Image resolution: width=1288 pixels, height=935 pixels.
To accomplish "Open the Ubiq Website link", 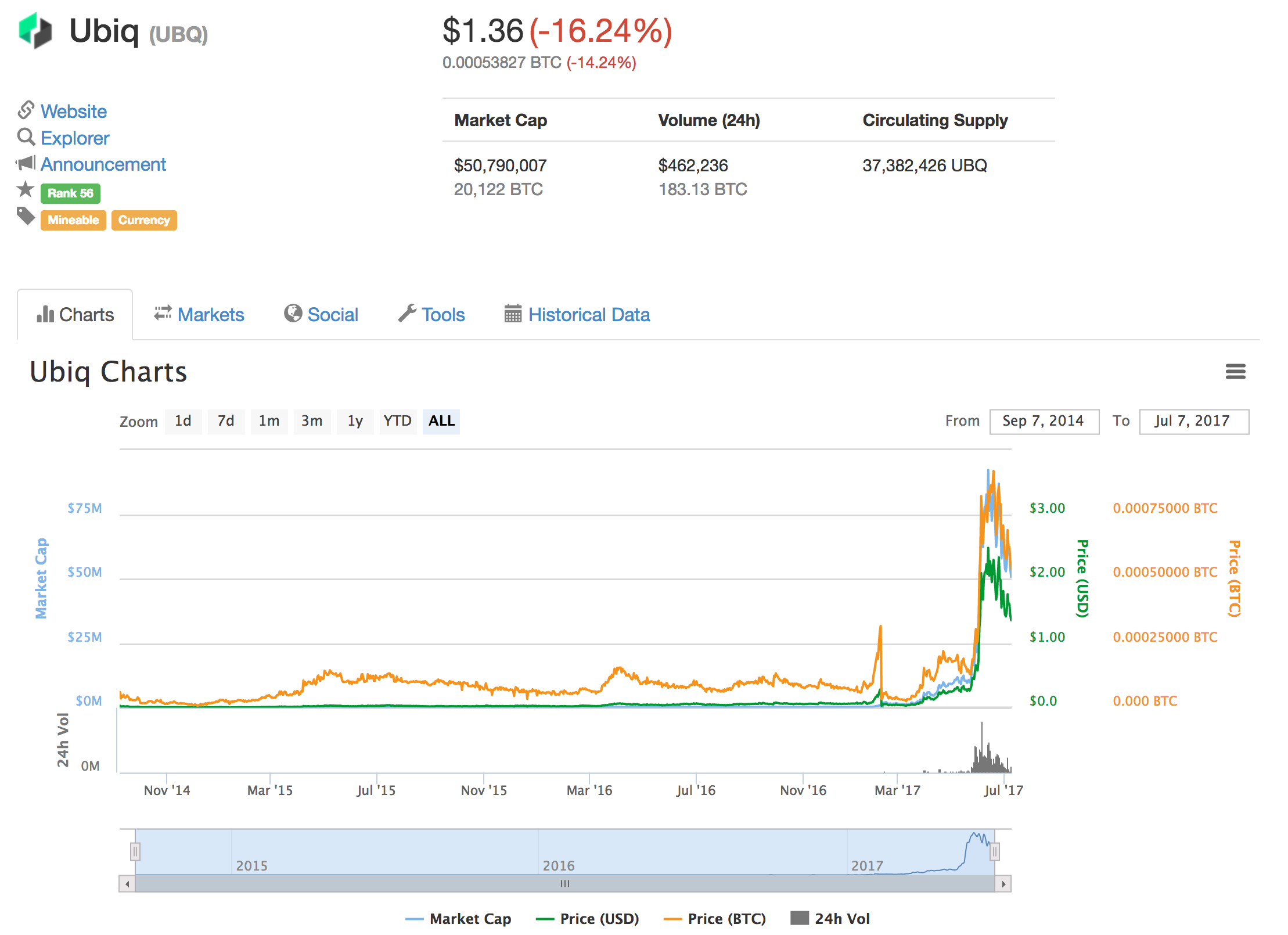I will (x=74, y=111).
